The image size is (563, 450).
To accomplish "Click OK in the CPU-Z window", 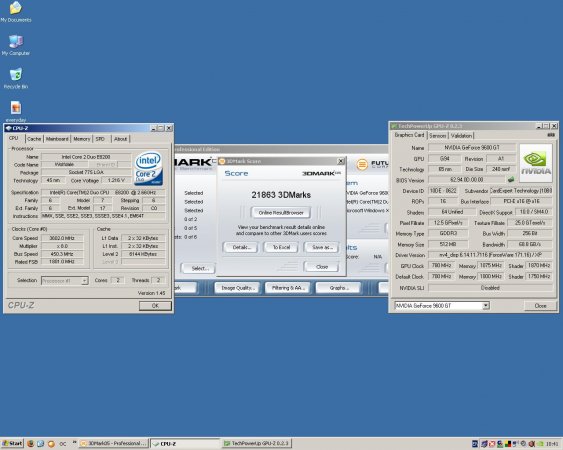I will [155, 306].
